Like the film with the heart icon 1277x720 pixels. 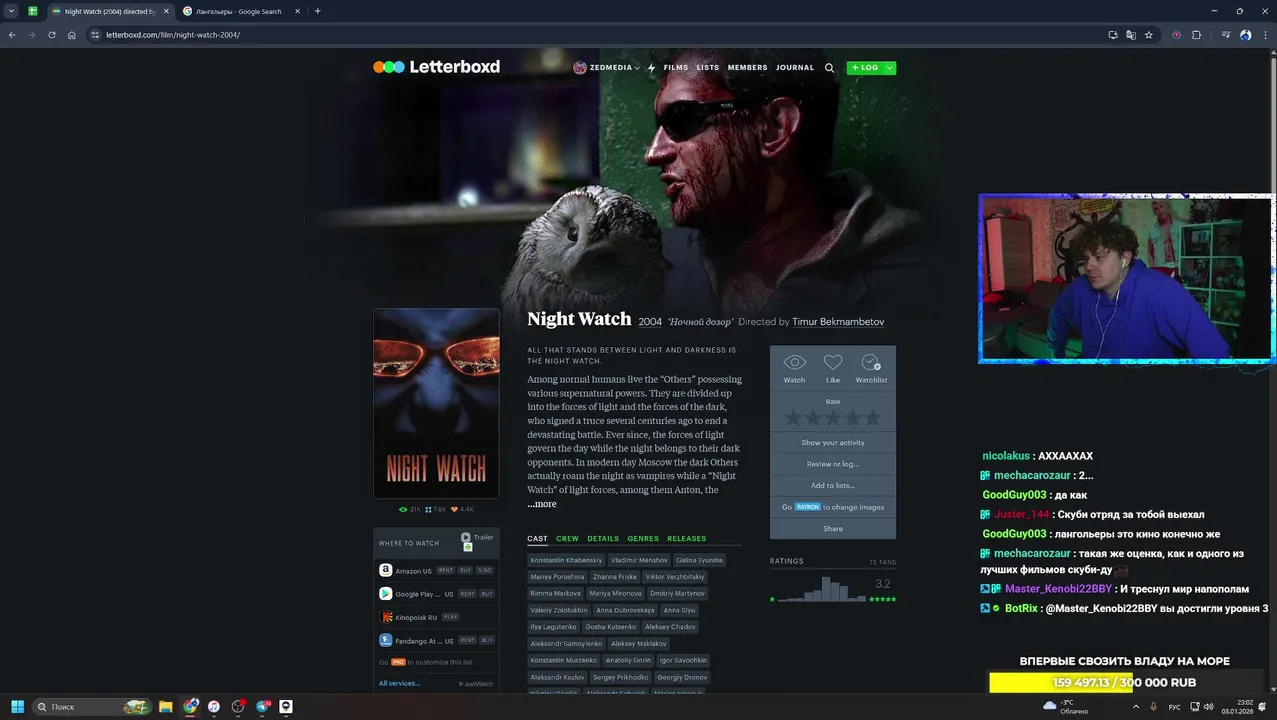[833, 362]
